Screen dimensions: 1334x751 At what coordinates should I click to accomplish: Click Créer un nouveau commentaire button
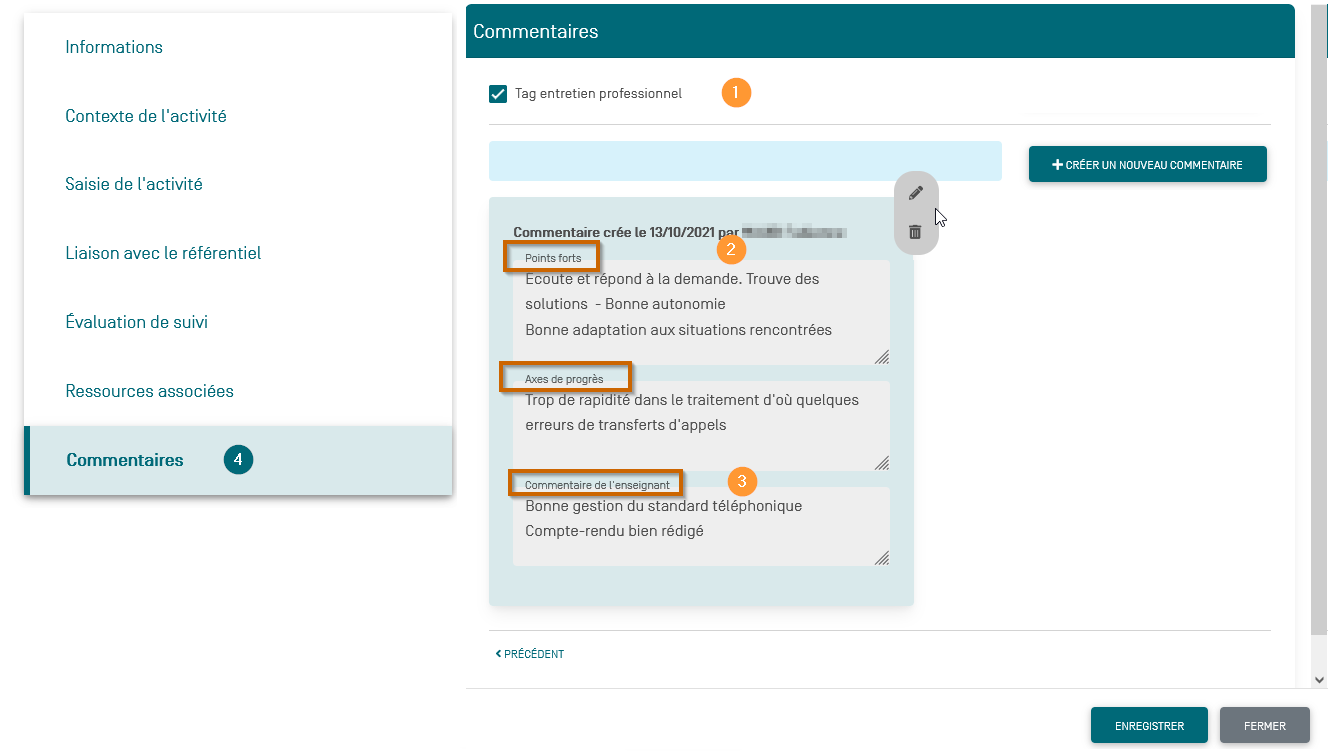(1147, 165)
